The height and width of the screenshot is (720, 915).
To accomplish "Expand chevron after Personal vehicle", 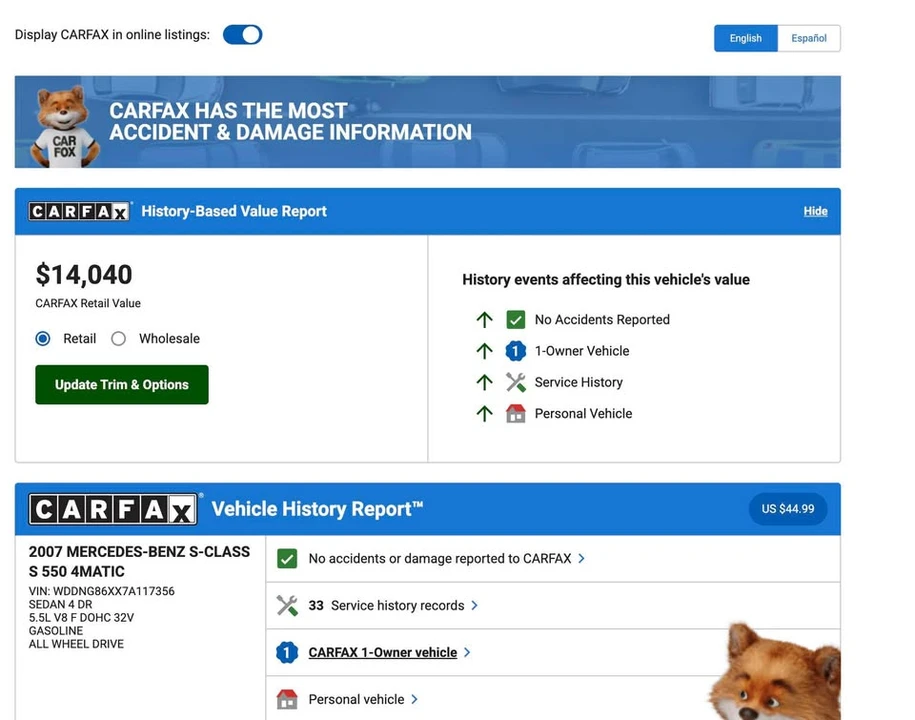I will pos(414,699).
